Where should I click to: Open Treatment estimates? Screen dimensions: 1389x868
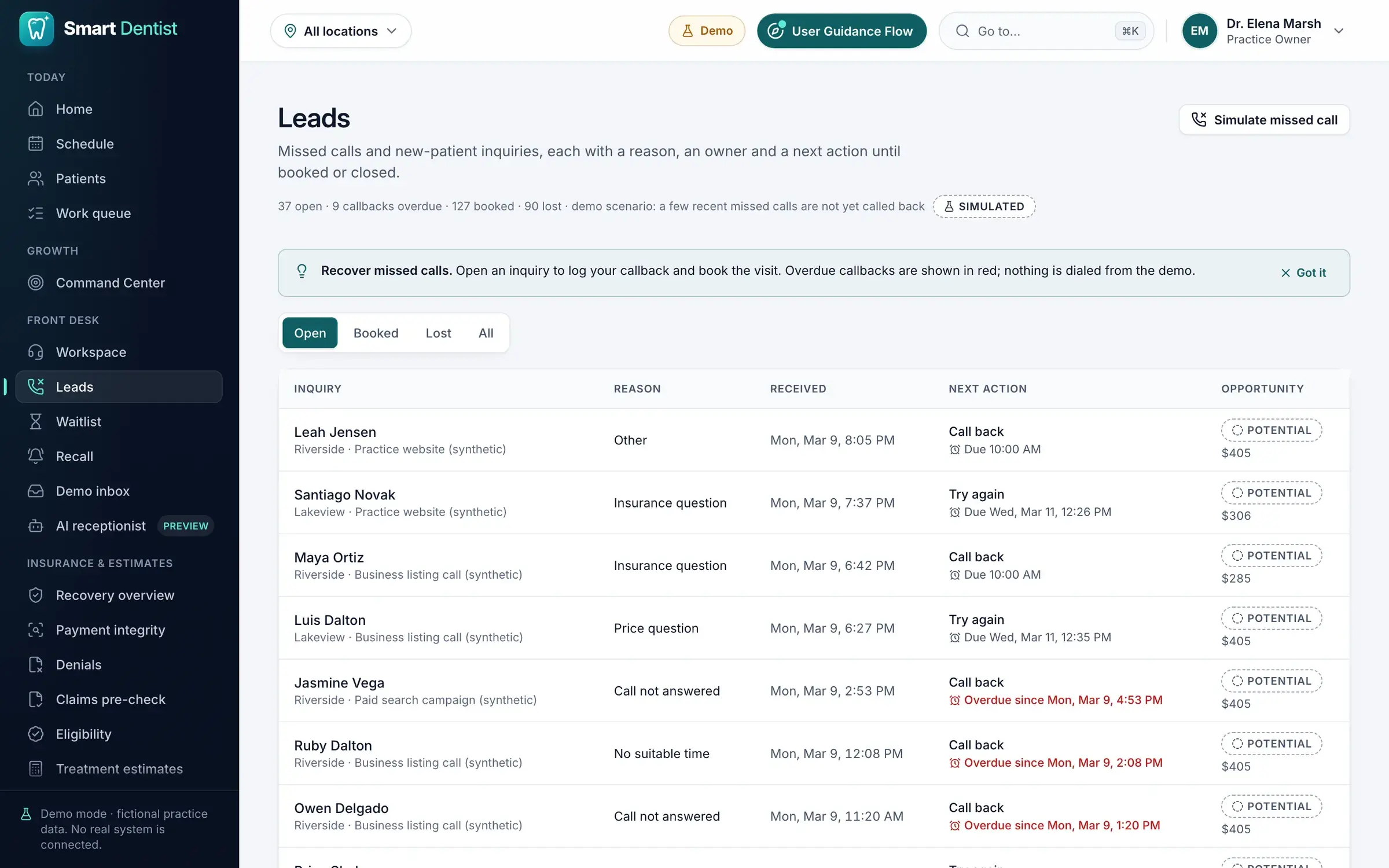(x=119, y=768)
